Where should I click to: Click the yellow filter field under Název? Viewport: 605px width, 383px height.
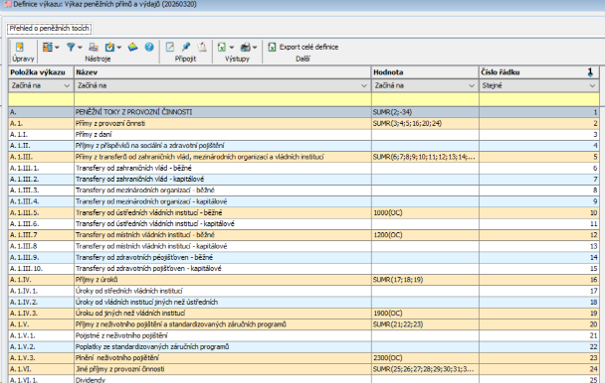pos(223,100)
